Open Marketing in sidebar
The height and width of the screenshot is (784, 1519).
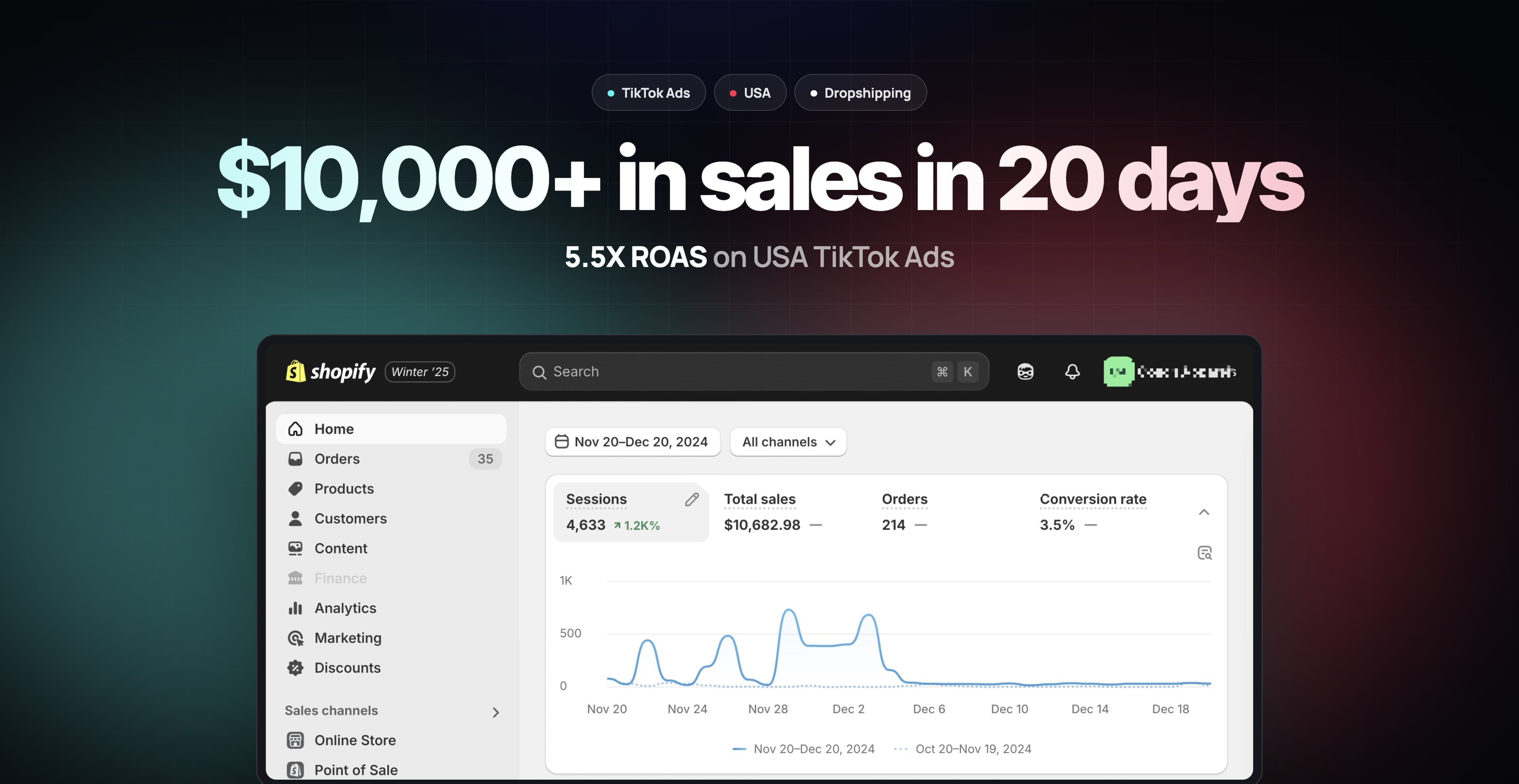pyautogui.click(x=391, y=638)
